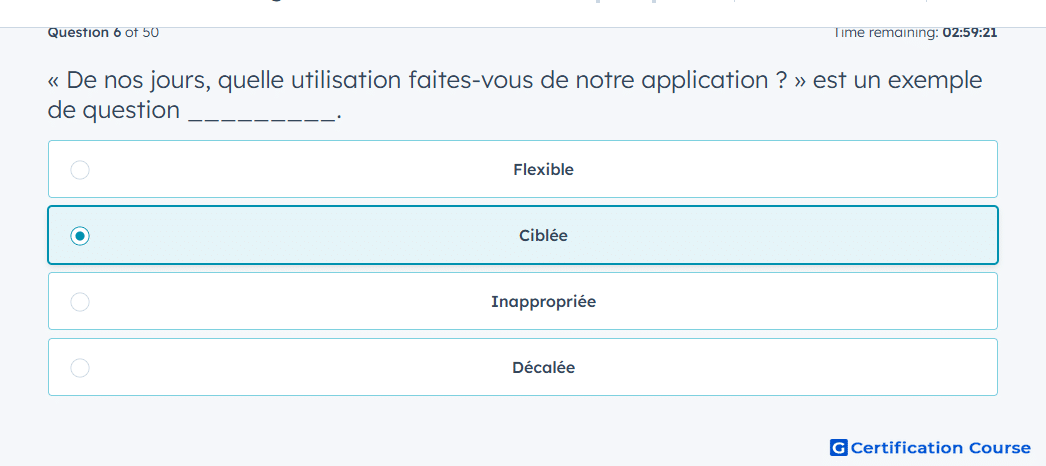Click the "Ciblée" answer label text
Screen dimensions: 1046x466
coord(543,236)
